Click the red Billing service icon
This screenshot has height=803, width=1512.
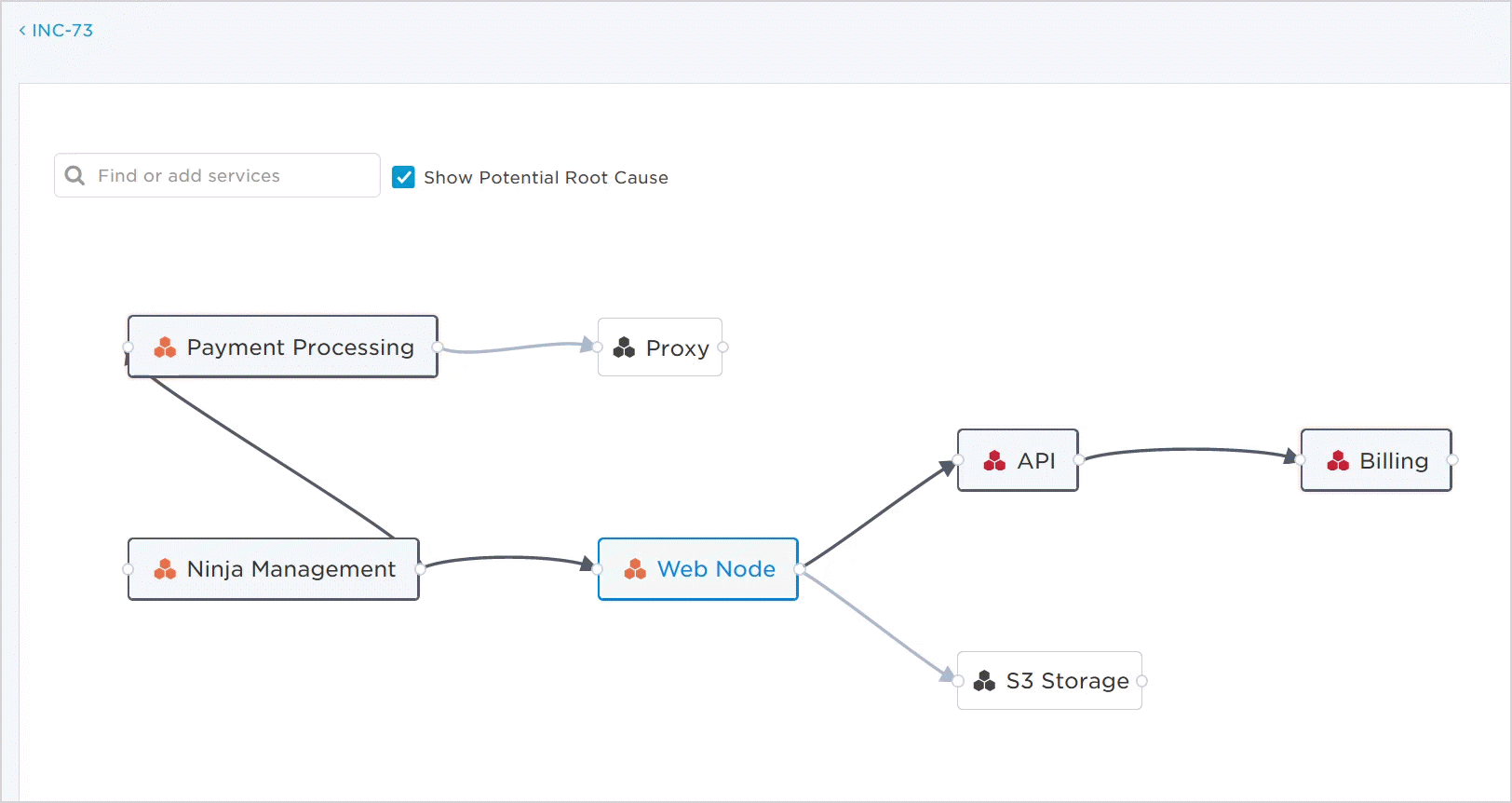[x=1338, y=461]
